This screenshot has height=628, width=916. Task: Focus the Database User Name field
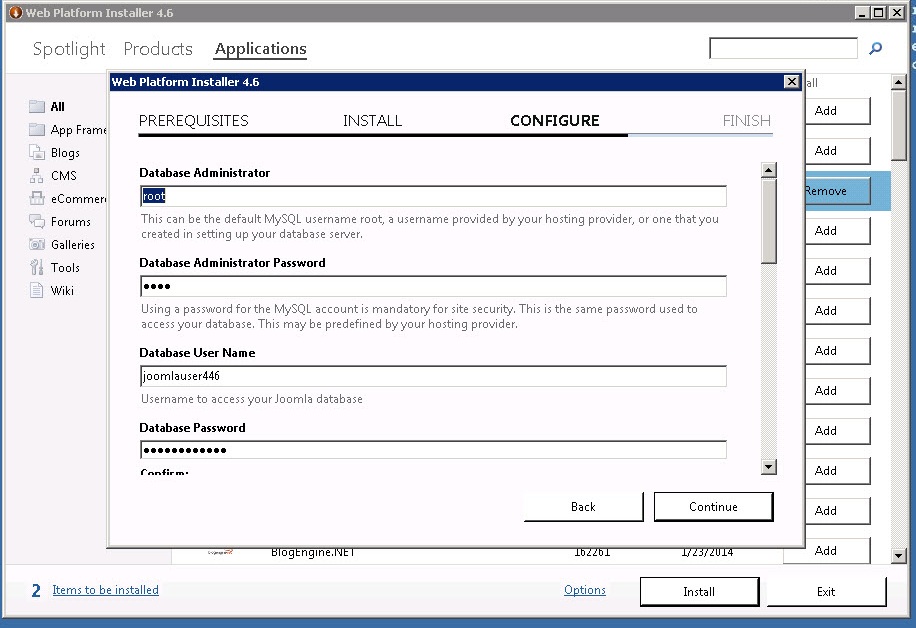coord(433,376)
